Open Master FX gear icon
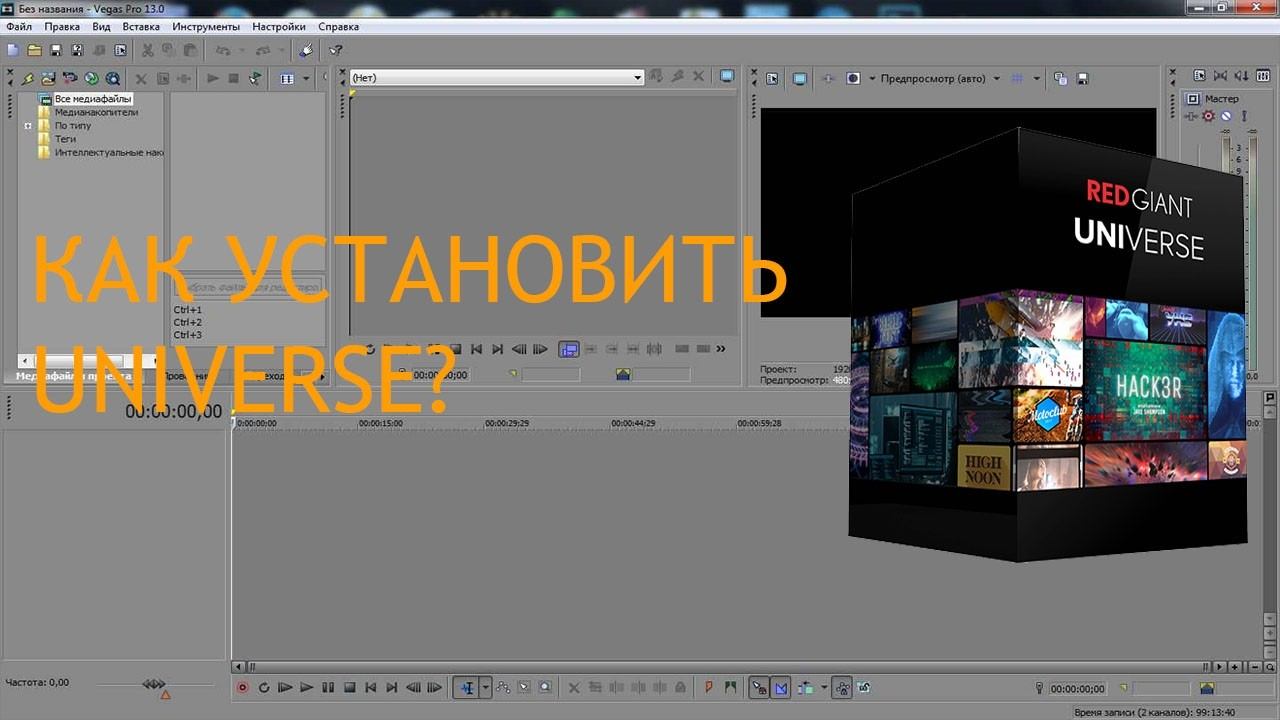 point(1207,116)
